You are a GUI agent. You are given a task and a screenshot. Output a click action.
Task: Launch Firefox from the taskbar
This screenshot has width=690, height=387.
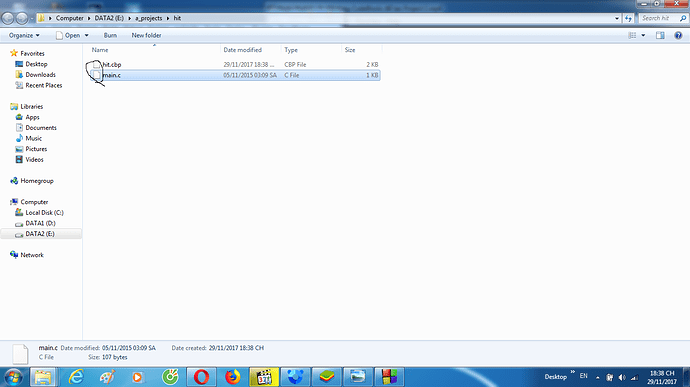pos(232,377)
